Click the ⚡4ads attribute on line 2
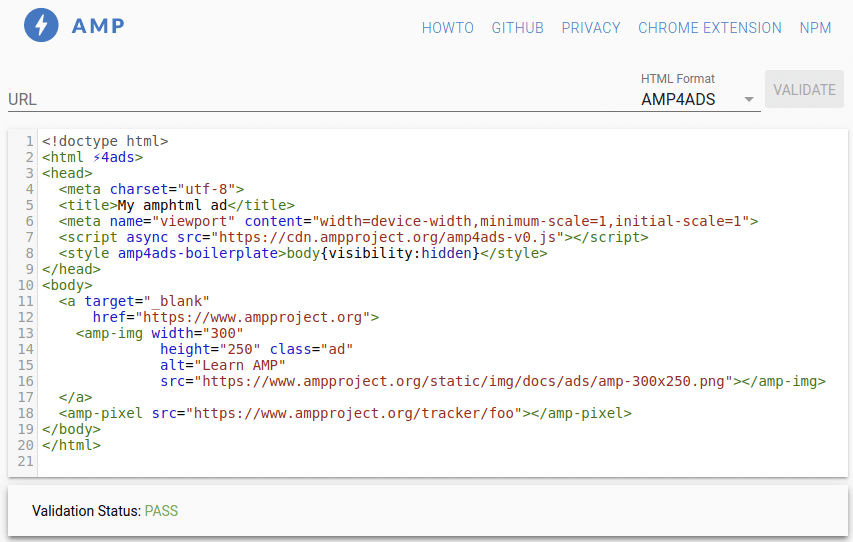The height and width of the screenshot is (542, 853). [x=113, y=157]
